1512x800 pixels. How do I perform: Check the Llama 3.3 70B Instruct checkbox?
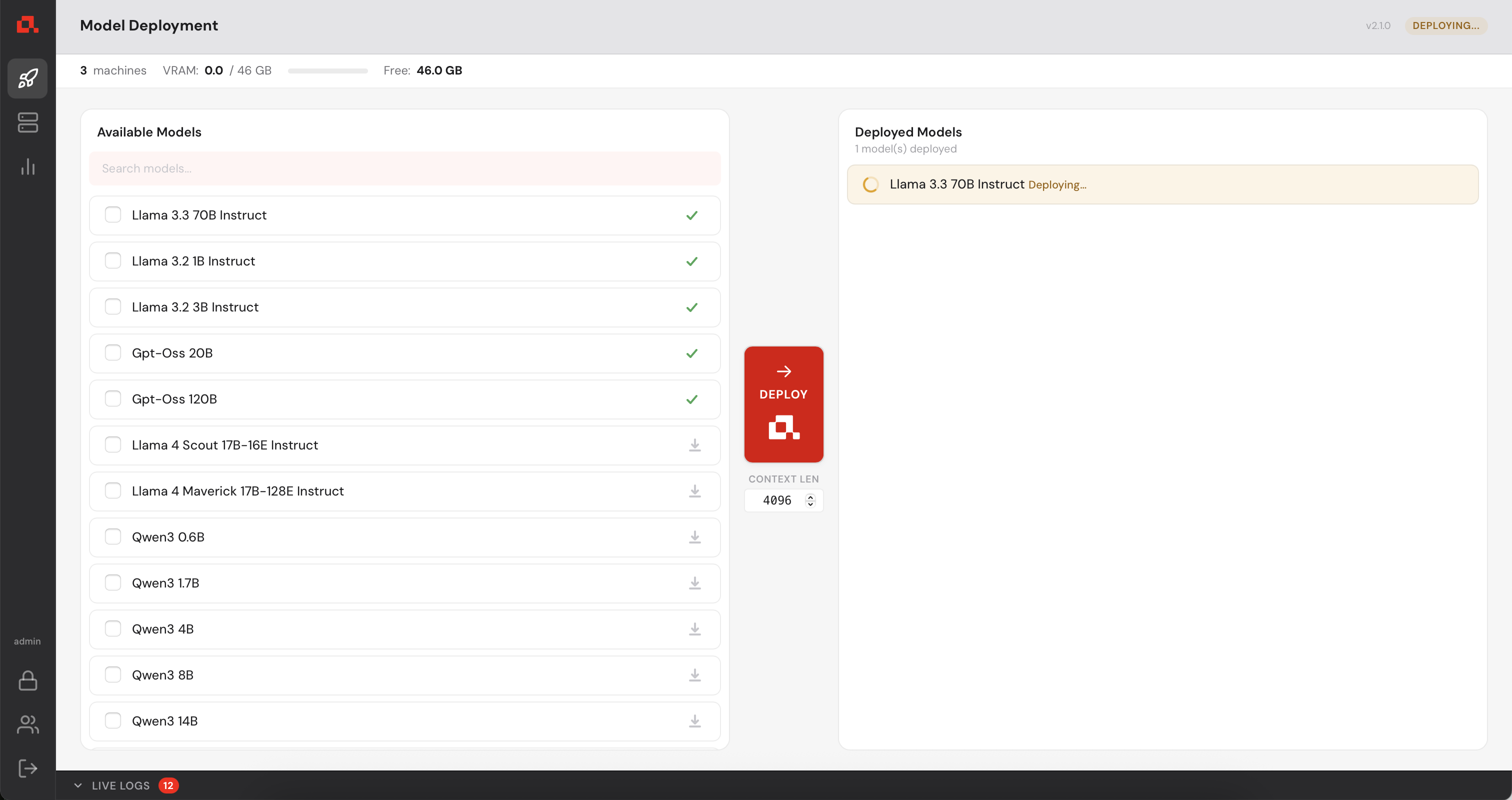112,215
